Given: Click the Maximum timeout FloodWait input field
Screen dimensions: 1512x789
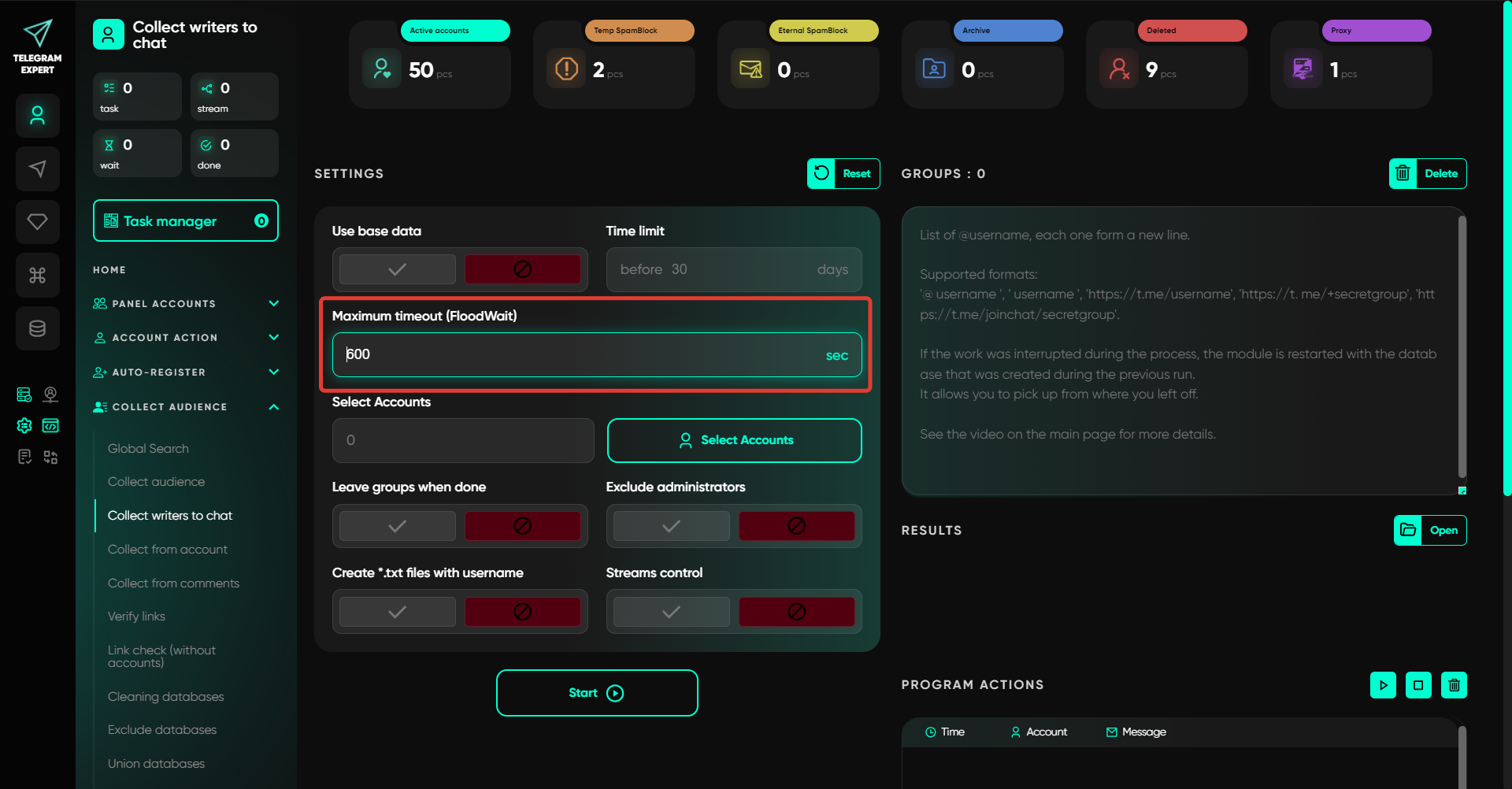Looking at the screenshot, I should (x=583, y=355).
